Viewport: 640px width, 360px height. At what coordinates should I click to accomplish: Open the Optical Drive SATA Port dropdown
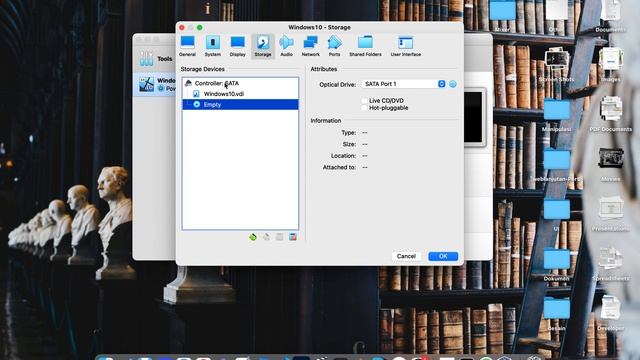pos(403,84)
